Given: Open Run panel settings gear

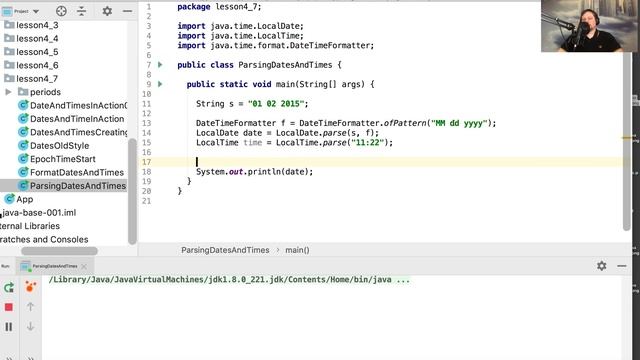Looking at the screenshot, I should [x=602, y=266].
